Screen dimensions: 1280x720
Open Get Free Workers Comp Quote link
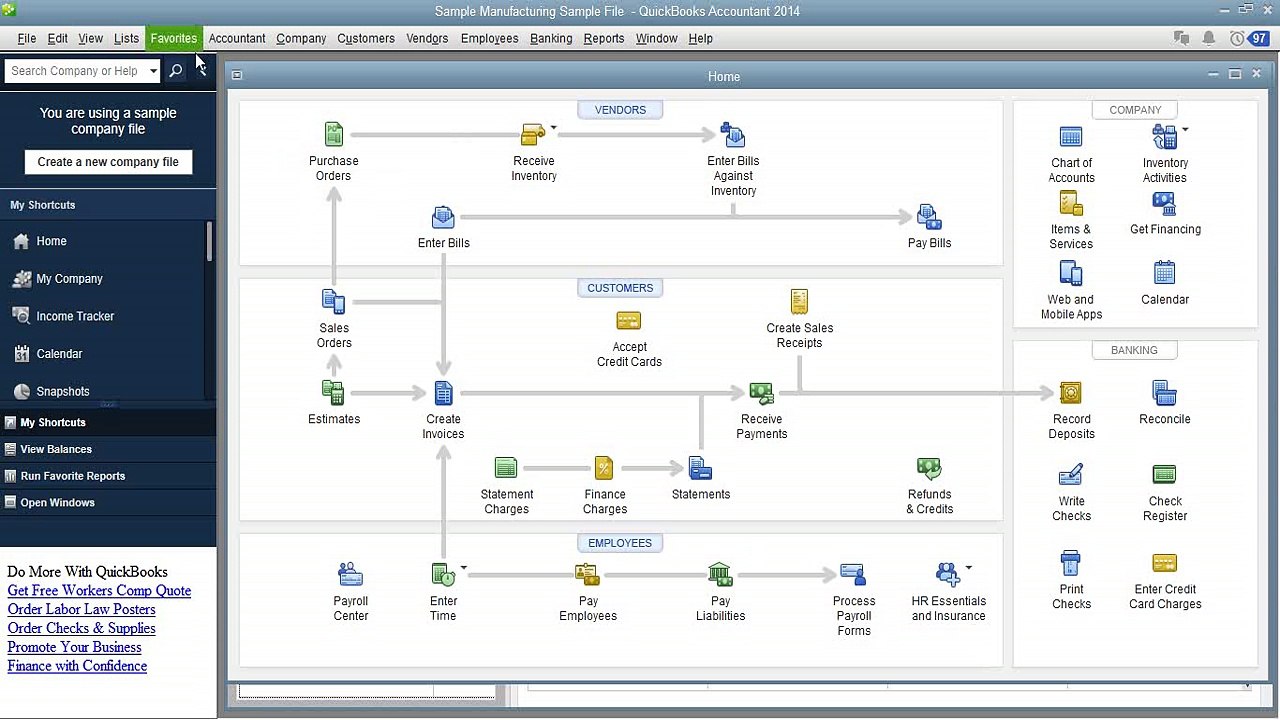[99, 591]
